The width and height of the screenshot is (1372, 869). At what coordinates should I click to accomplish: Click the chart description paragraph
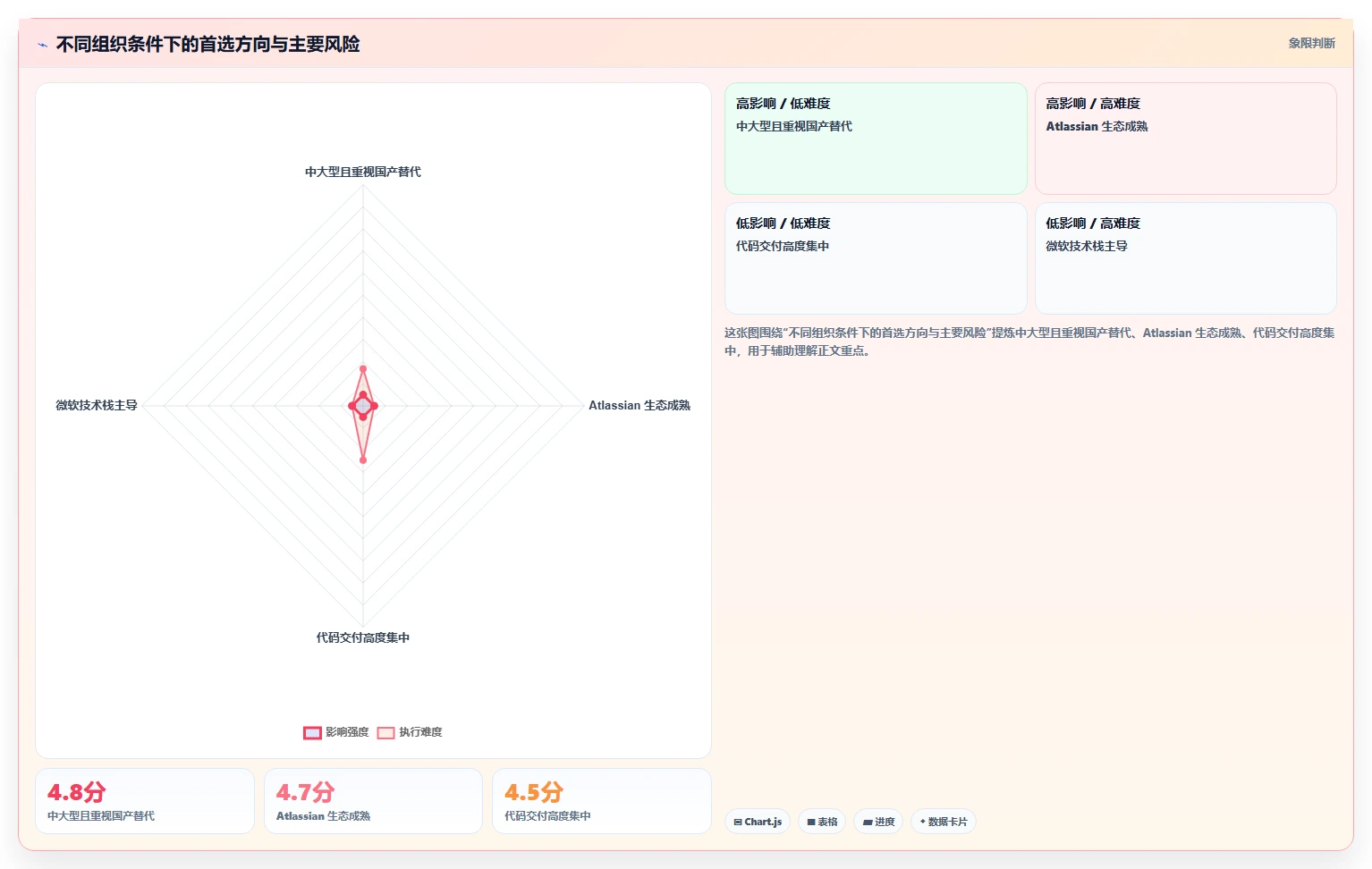(x=1029, y=342)
